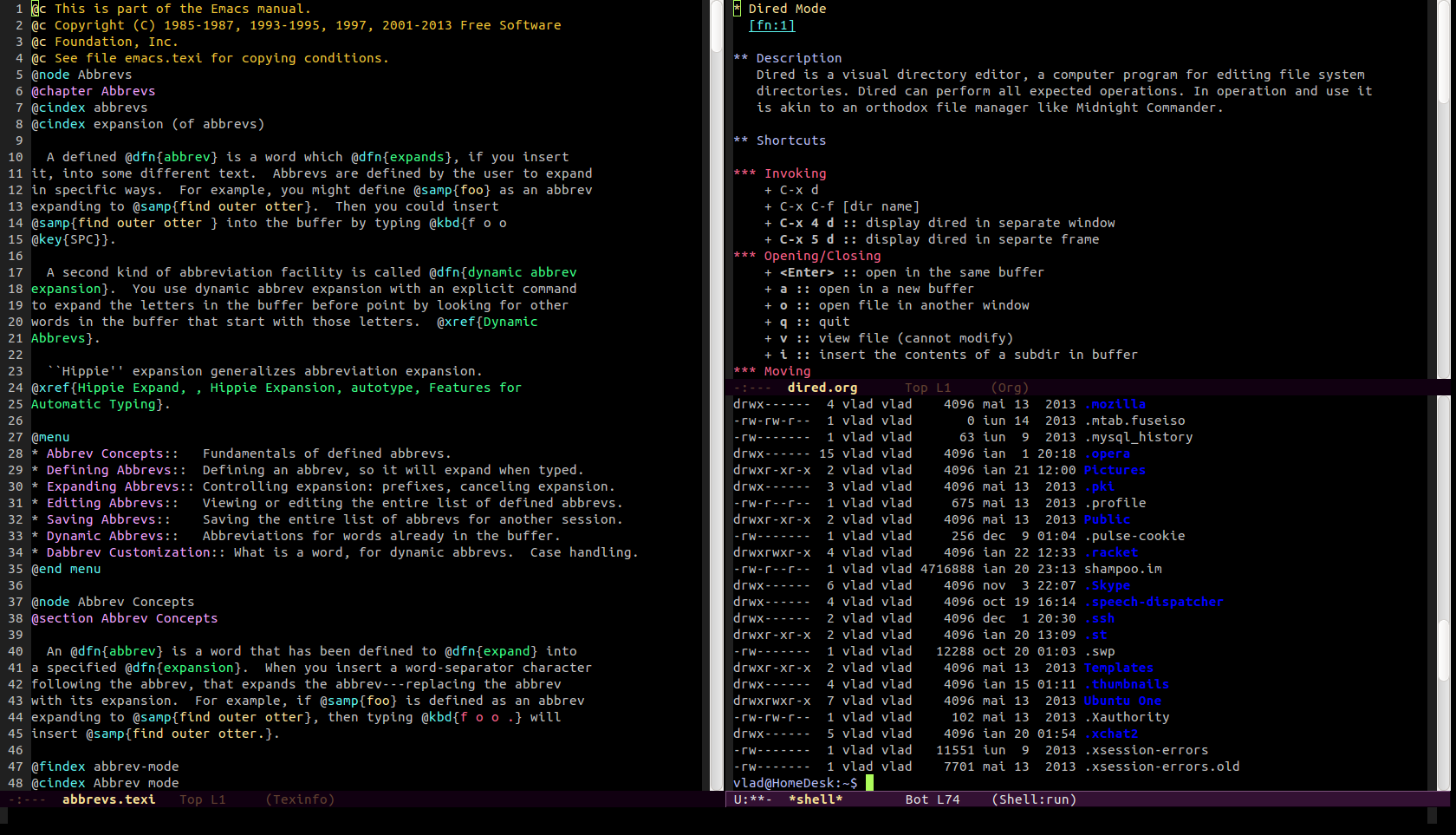1456x835 pixels.
Task: Expand the Moving subheading
Action: click(x=772, y=371)
